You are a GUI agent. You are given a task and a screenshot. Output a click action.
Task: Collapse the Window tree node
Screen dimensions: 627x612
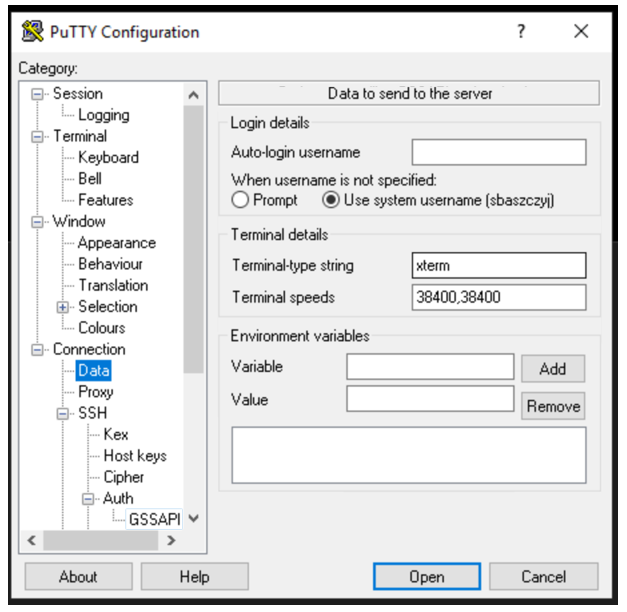(x=37, y=222)
